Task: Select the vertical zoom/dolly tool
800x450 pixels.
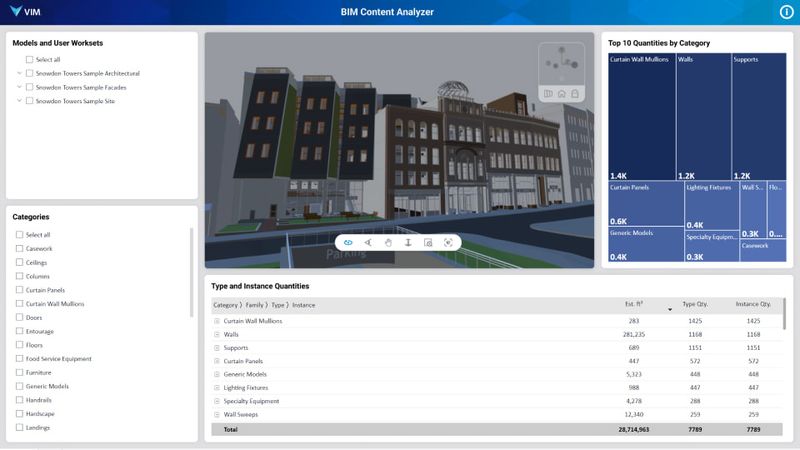Action: click(408, 243)
